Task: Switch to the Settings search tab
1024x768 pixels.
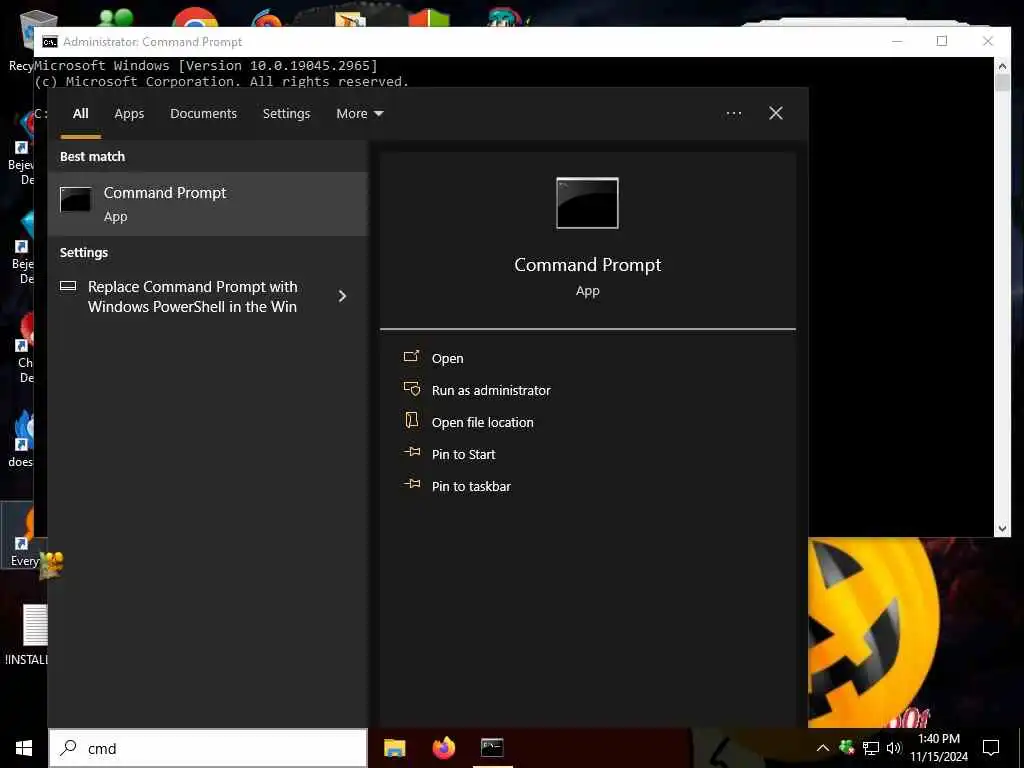Action: click(x=286, y=114)
